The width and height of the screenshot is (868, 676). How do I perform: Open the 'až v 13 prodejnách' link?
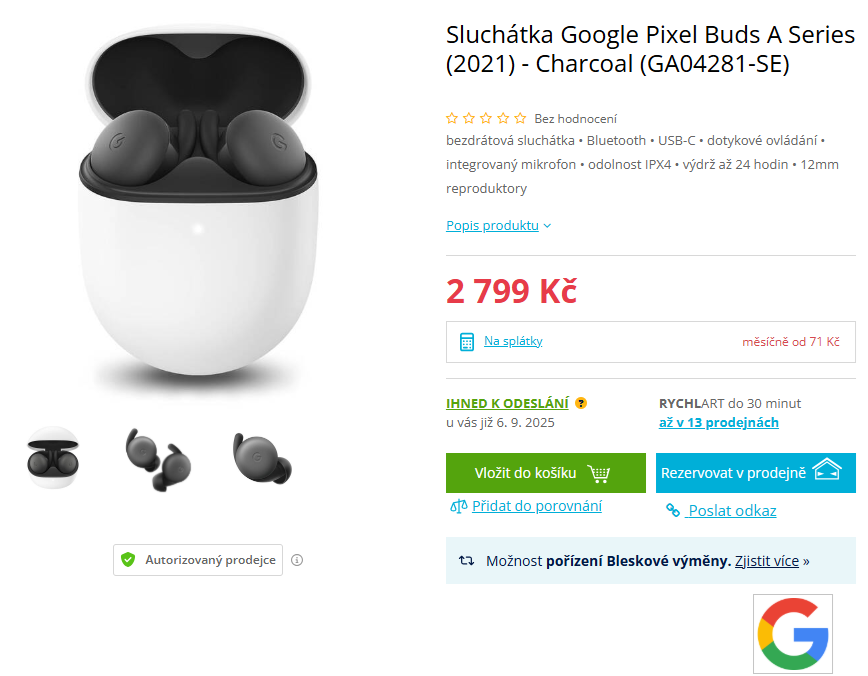tap(719, 422)
